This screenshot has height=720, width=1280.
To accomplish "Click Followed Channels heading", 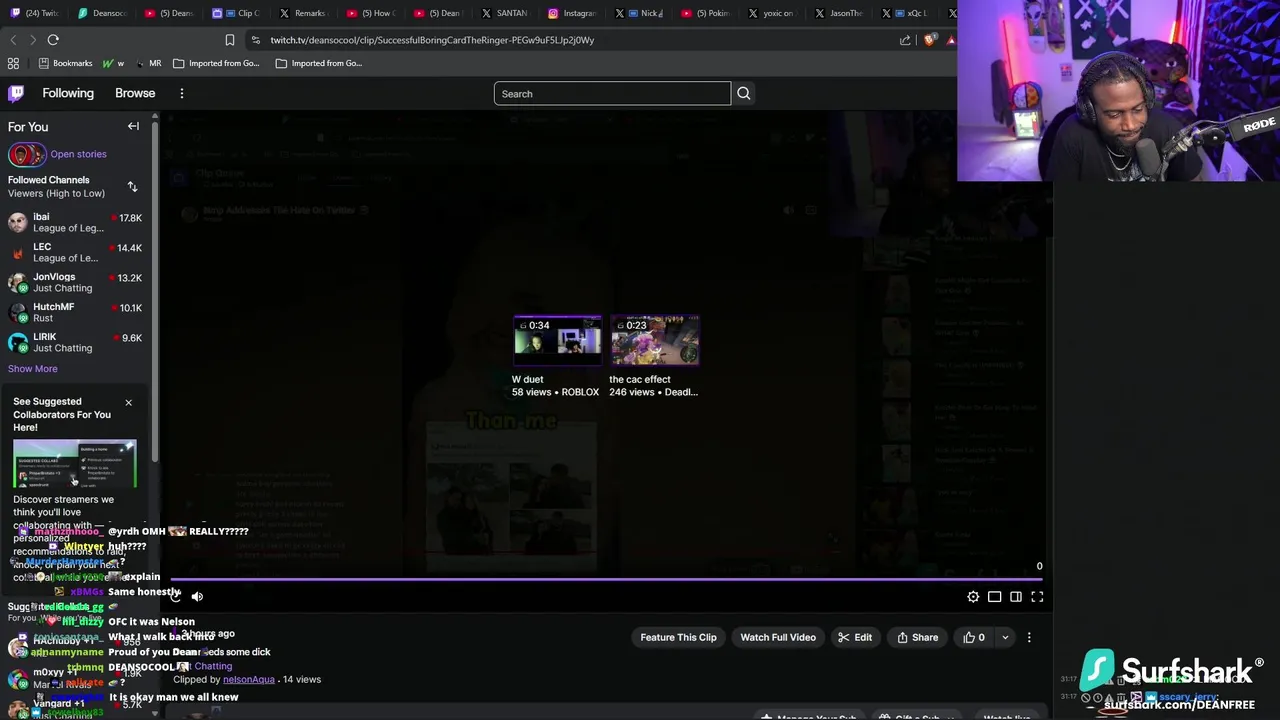I will click(x=49, y=180).
